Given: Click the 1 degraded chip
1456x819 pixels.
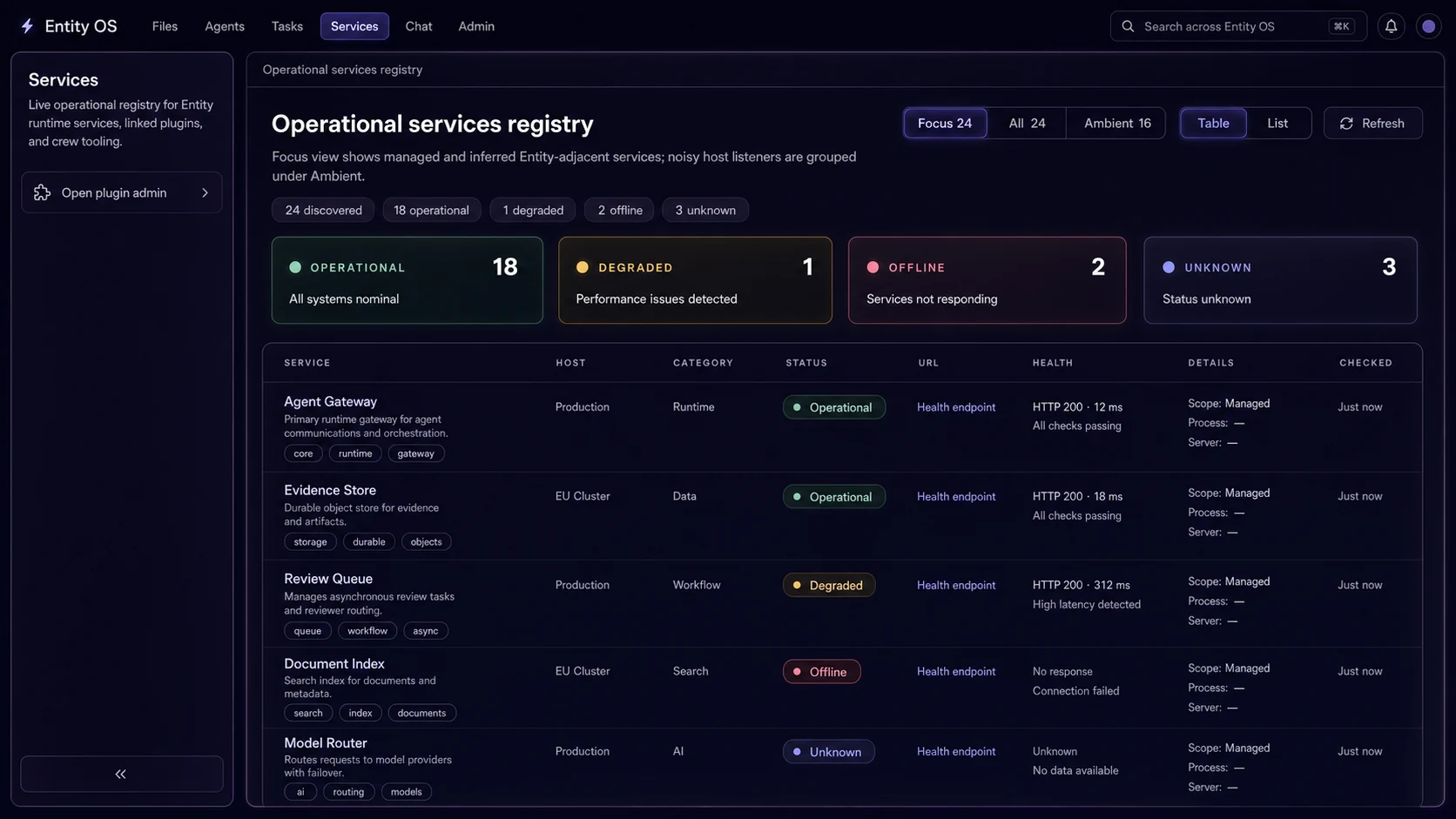Looking at the screenshot, I should point(533,210).
